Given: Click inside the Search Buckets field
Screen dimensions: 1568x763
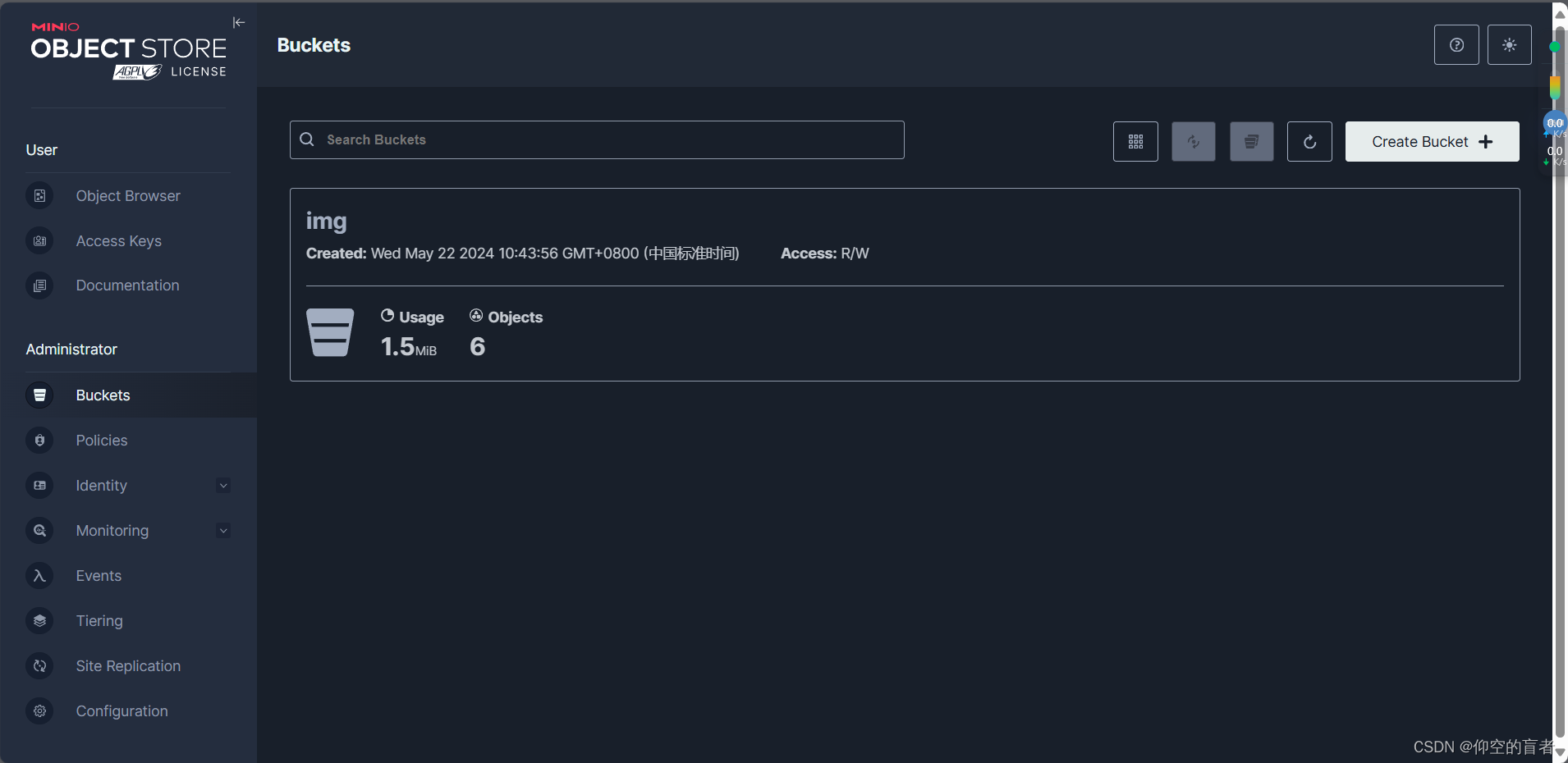Looking at the screenshot, I should click(597, 139).
